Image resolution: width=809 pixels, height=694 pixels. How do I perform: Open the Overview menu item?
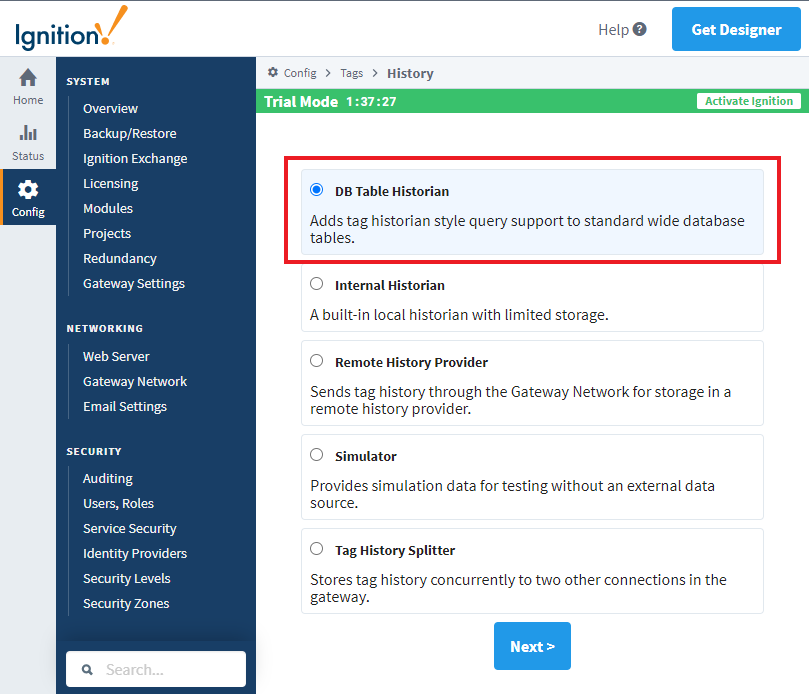pyautogui.click(x=110, y=109)
